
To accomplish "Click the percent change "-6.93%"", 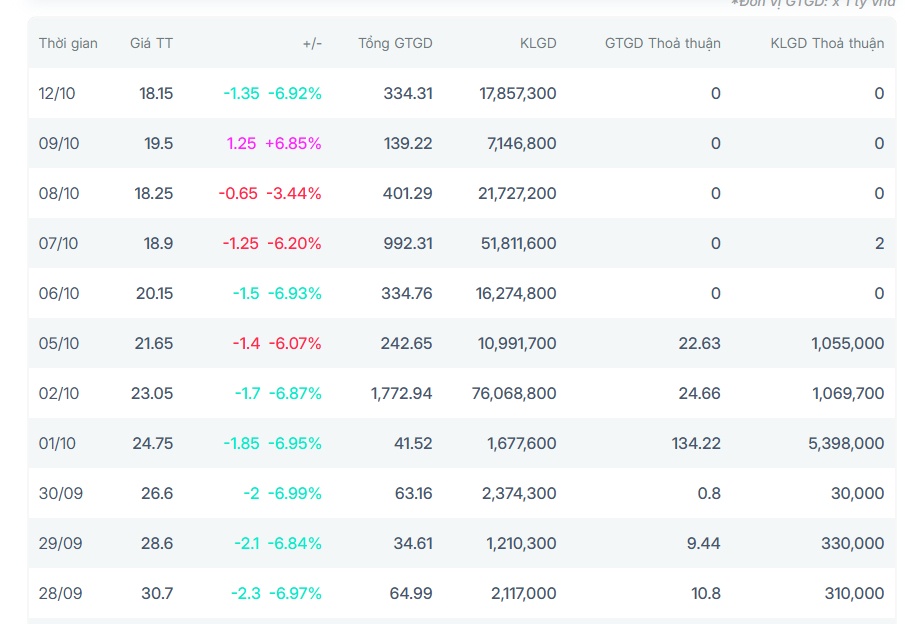I will coord(295,293).
